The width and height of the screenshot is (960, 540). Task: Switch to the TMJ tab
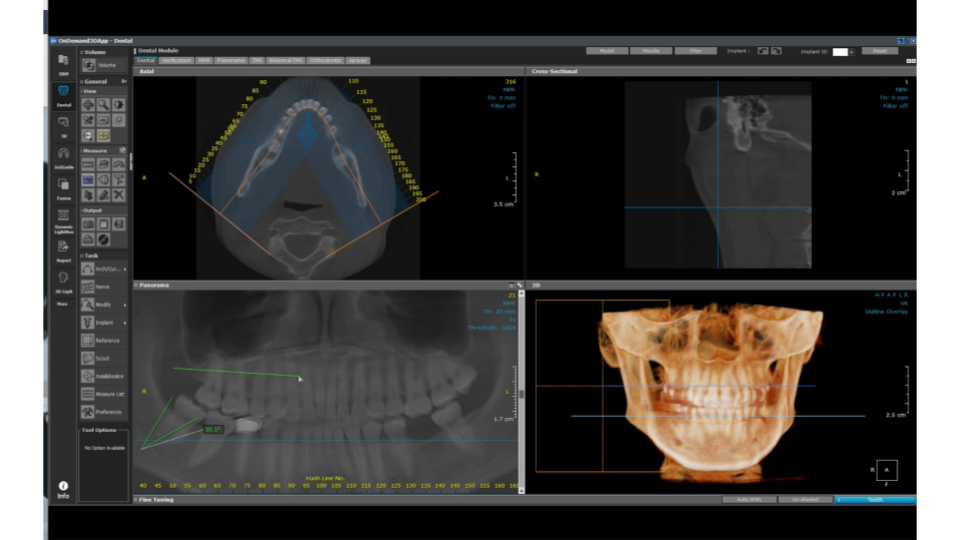click(257, 61)
